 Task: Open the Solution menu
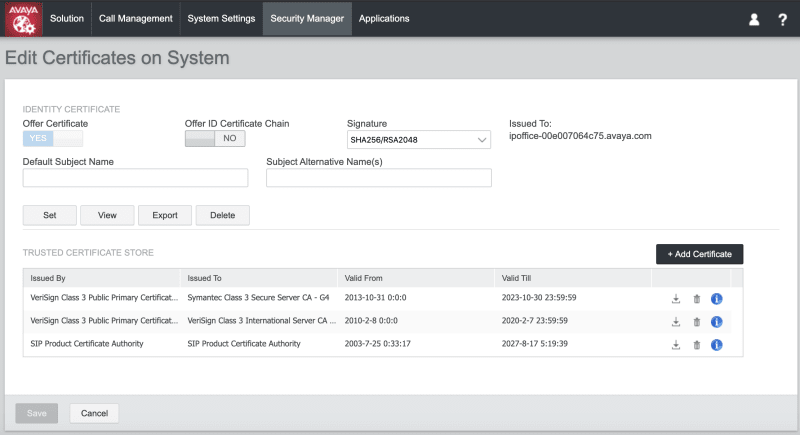67,19
